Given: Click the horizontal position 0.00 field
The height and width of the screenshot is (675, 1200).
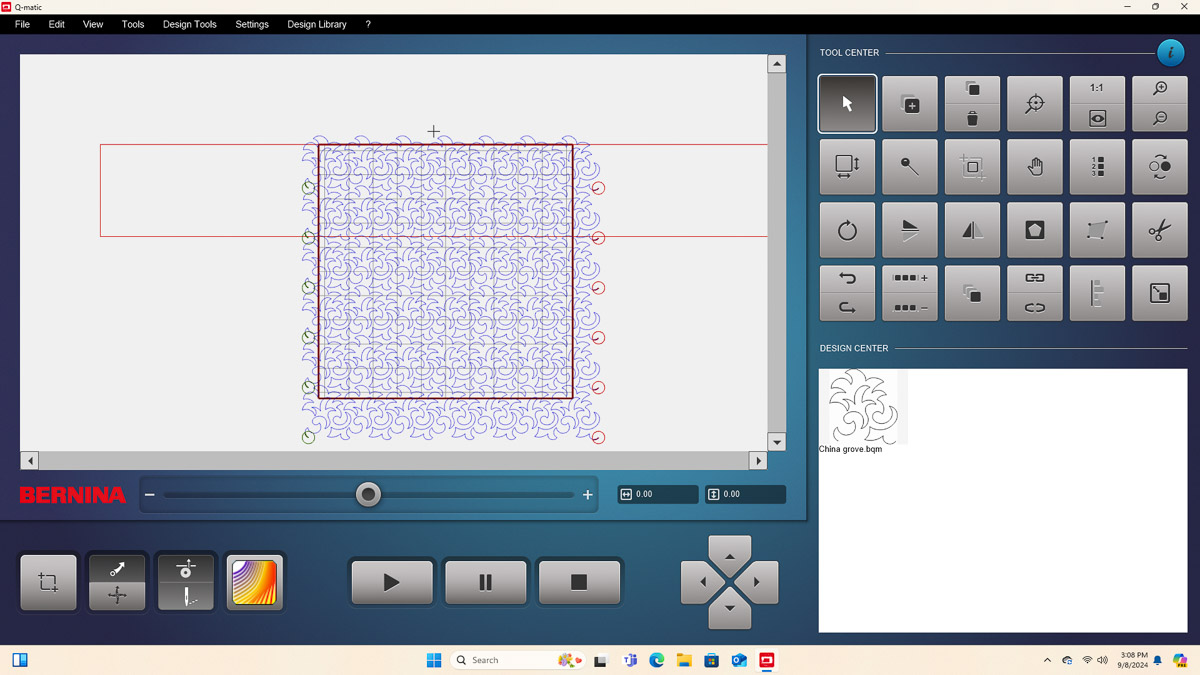Looking at the screenshot, I should 658,494.
